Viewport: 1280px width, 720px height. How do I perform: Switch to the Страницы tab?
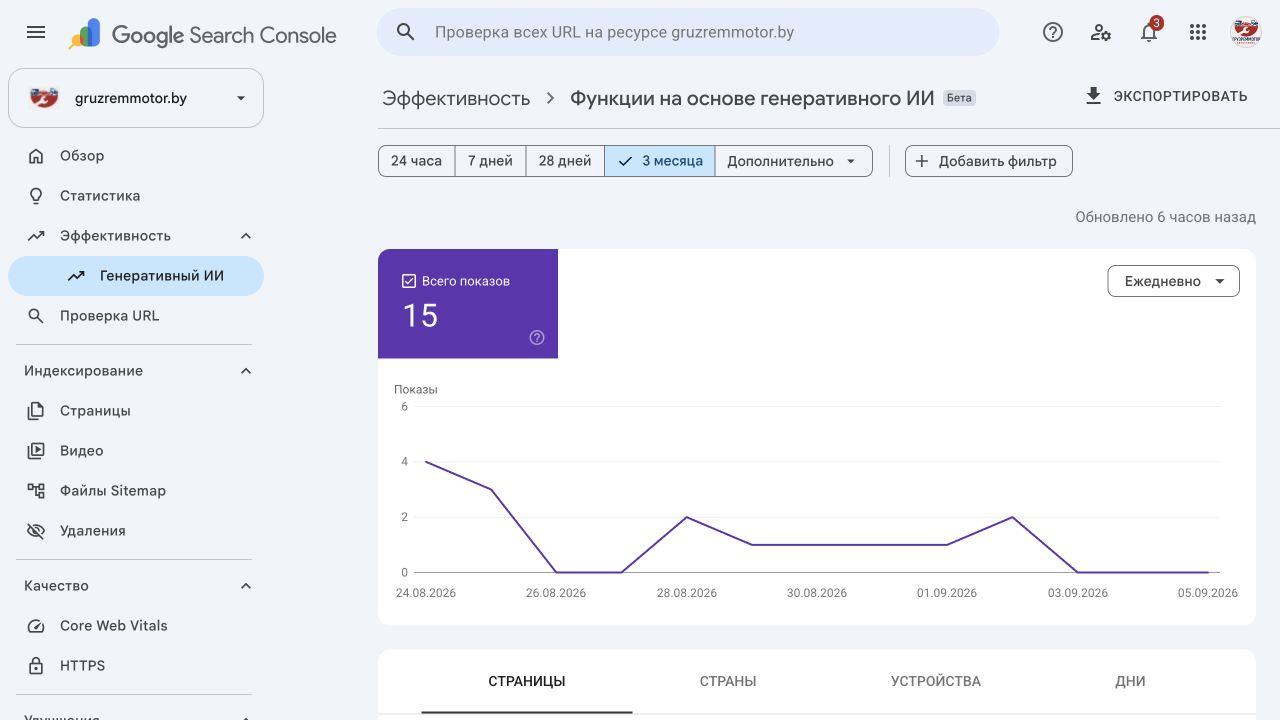coord(527,681)
